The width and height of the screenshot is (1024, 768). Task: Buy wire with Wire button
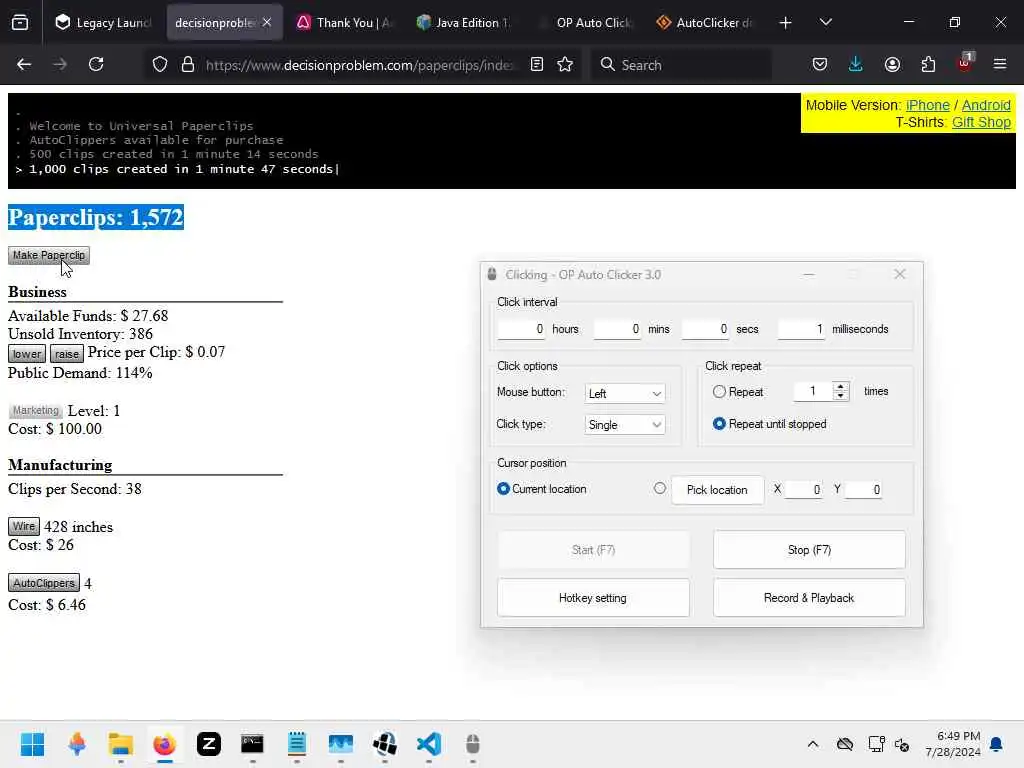[x=24, y=526]
